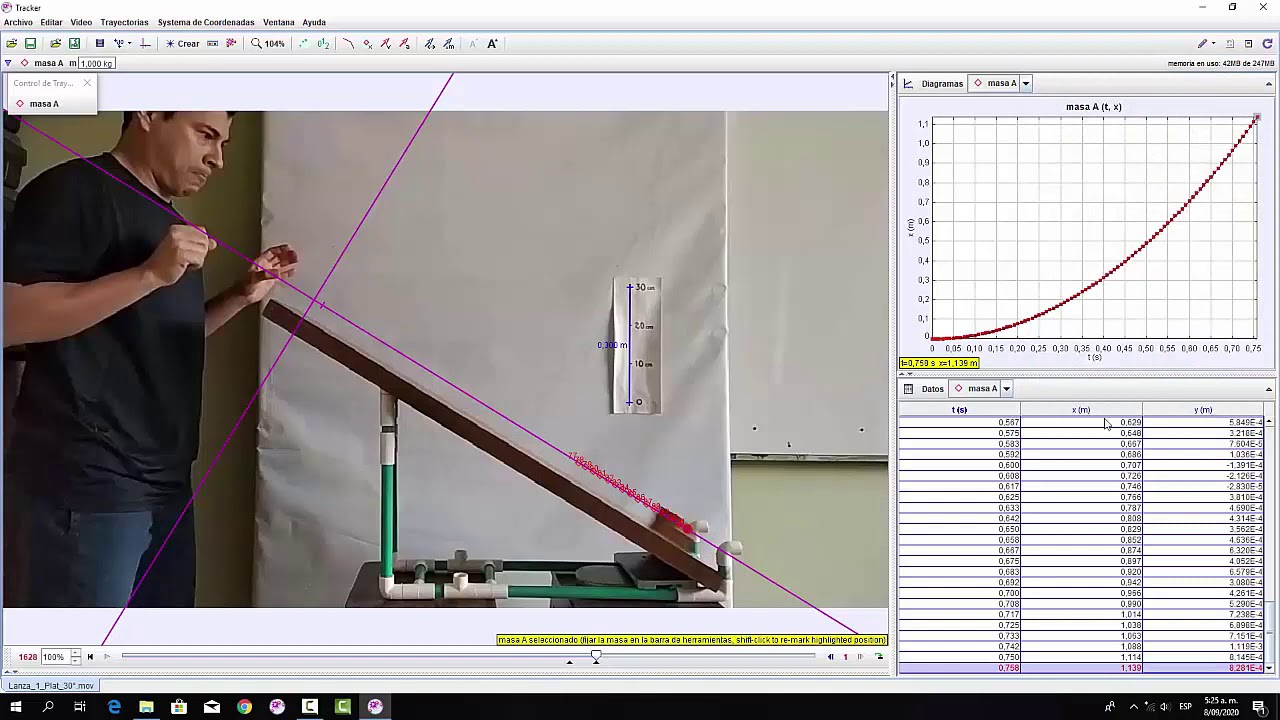Image resolution: width=1280 pixels, height=720 pixels.
Task: Open the Ventana menu
Action: [279, 22]
